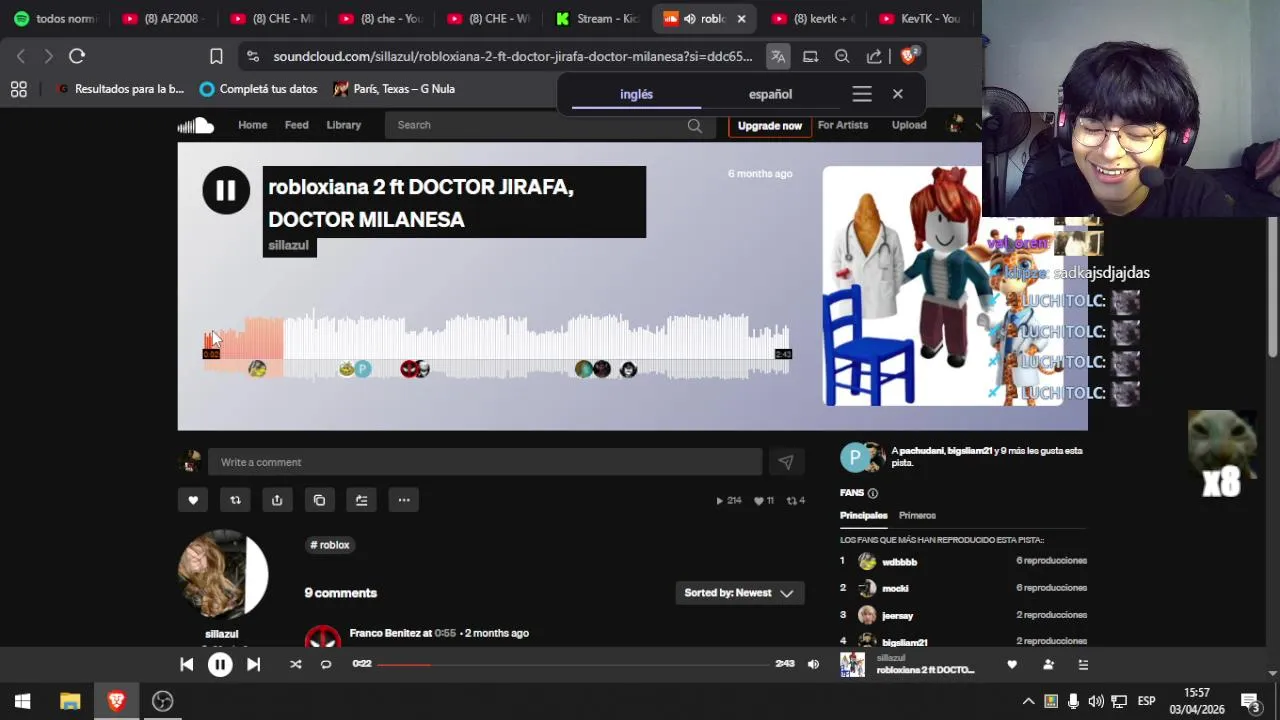This screenshot has height=720, width=1280.
Task: Close the translate popup
Action: click(x=897, y=94)
